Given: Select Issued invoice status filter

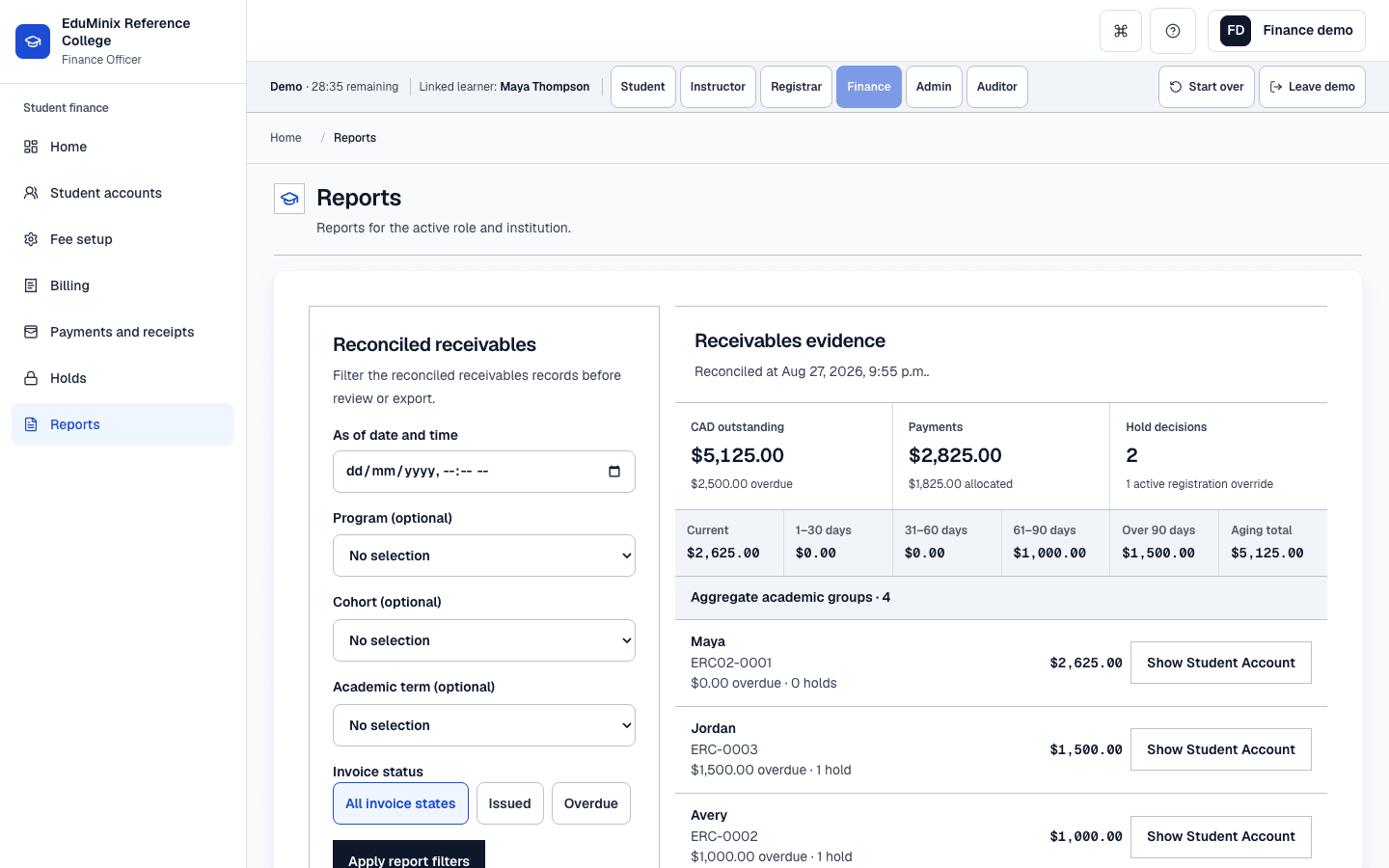Looking at the screenshot, I should (x=509, y=803).
